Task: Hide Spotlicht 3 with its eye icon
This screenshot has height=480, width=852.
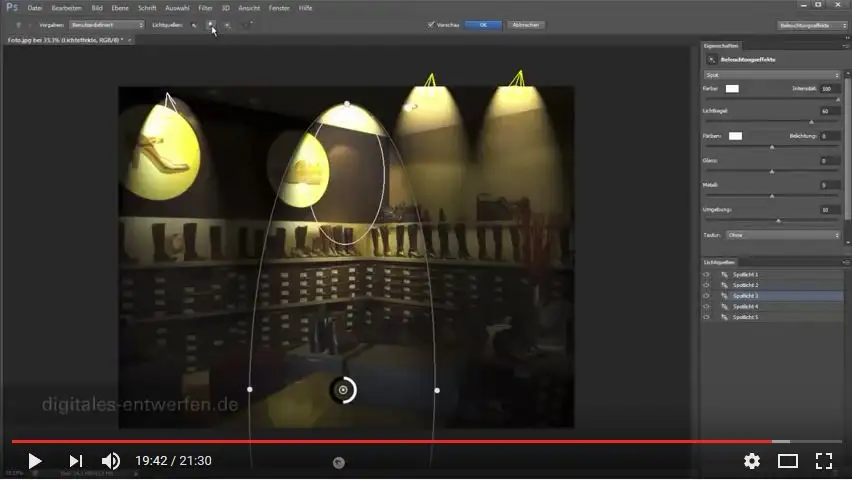Action: point(706,296)
